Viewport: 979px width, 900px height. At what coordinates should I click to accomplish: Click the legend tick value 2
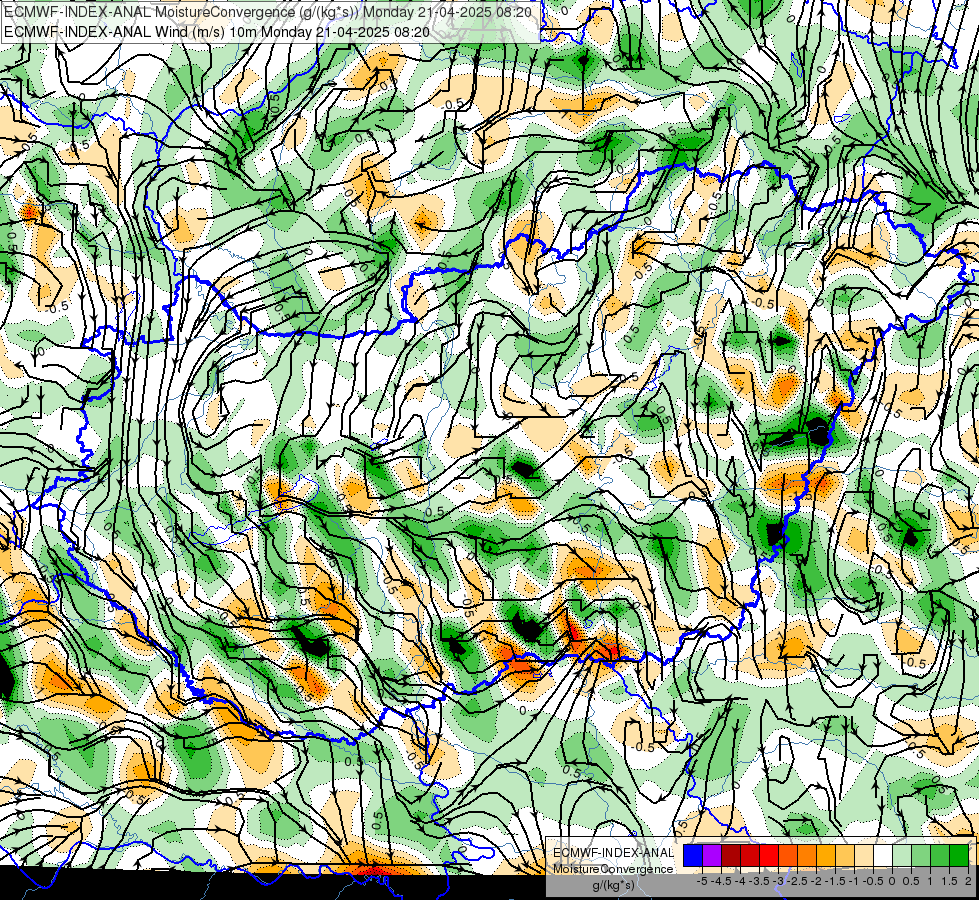pos(968,881)
